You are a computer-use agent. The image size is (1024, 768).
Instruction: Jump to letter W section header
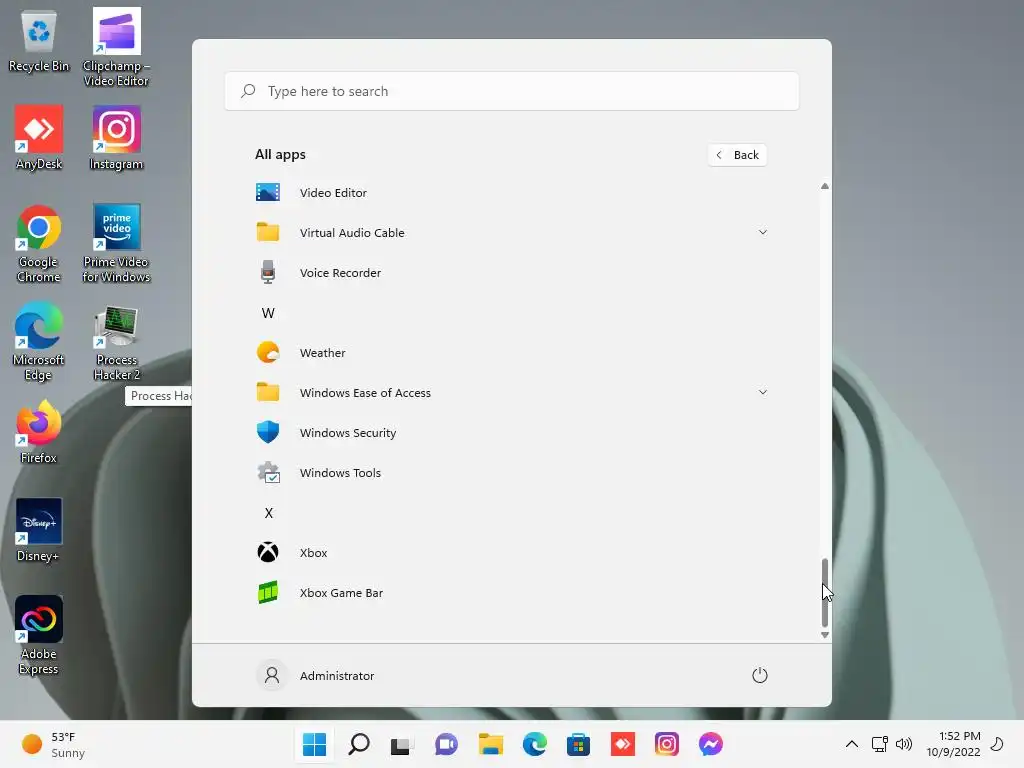(268, 313)
